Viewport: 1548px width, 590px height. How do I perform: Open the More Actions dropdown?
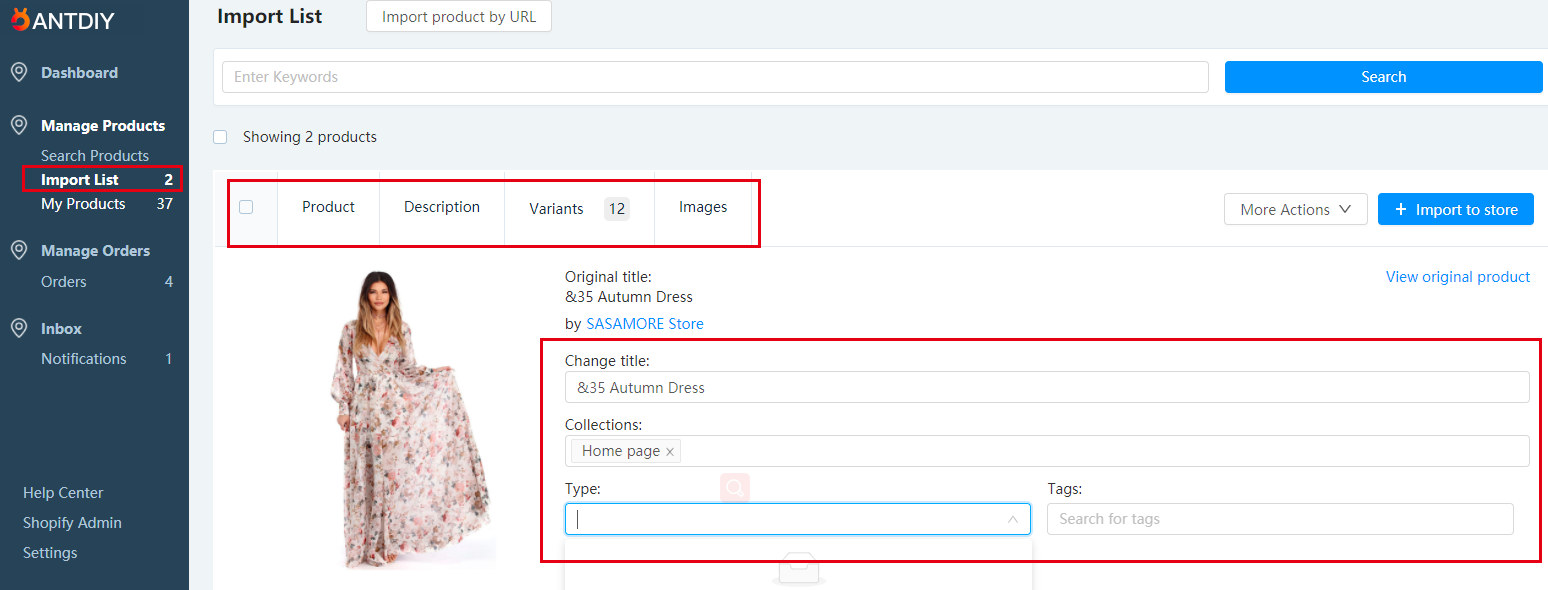pos(1295,209)
